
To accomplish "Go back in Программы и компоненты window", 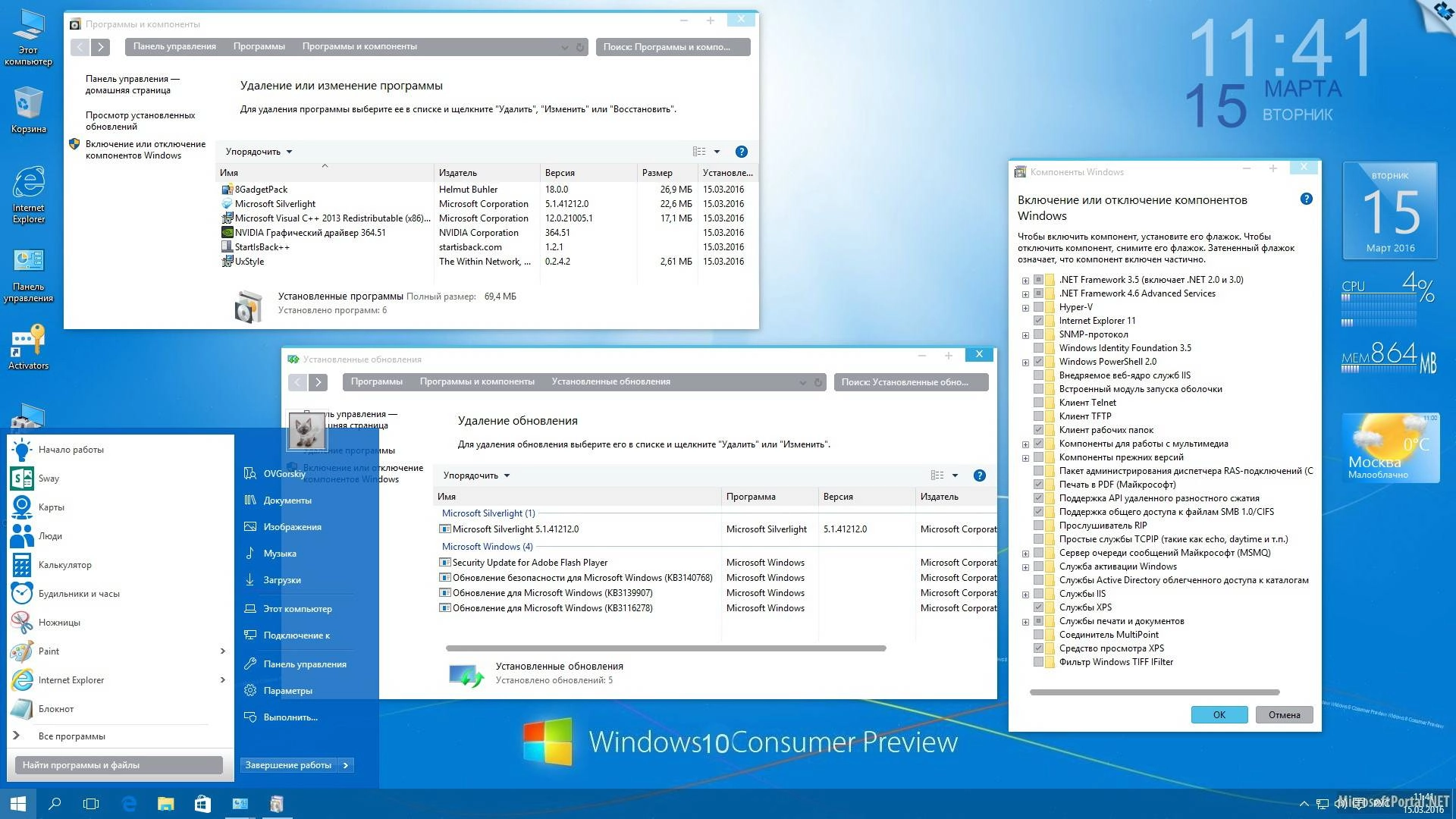I will pos(80,47).
